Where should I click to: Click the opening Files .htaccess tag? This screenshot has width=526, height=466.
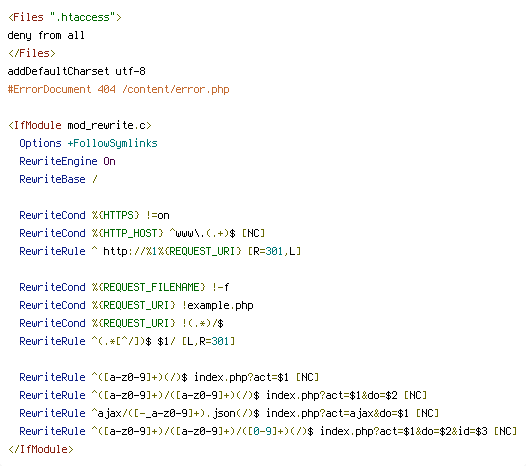[x=65, y=17]
